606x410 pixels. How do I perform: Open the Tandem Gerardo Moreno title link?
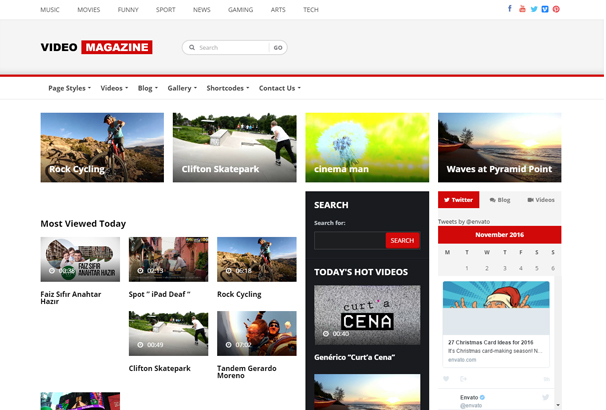click(247, 372)
